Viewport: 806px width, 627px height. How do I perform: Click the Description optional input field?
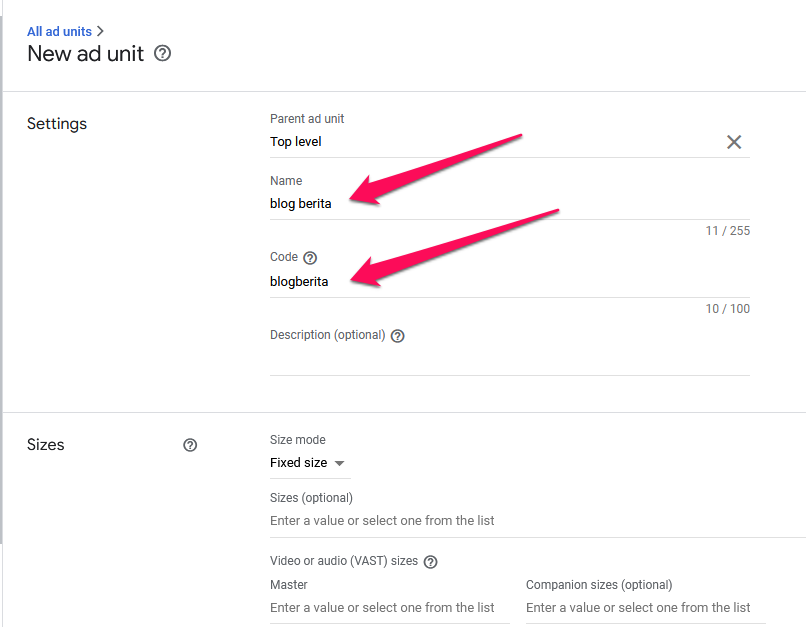coord(509,360)
